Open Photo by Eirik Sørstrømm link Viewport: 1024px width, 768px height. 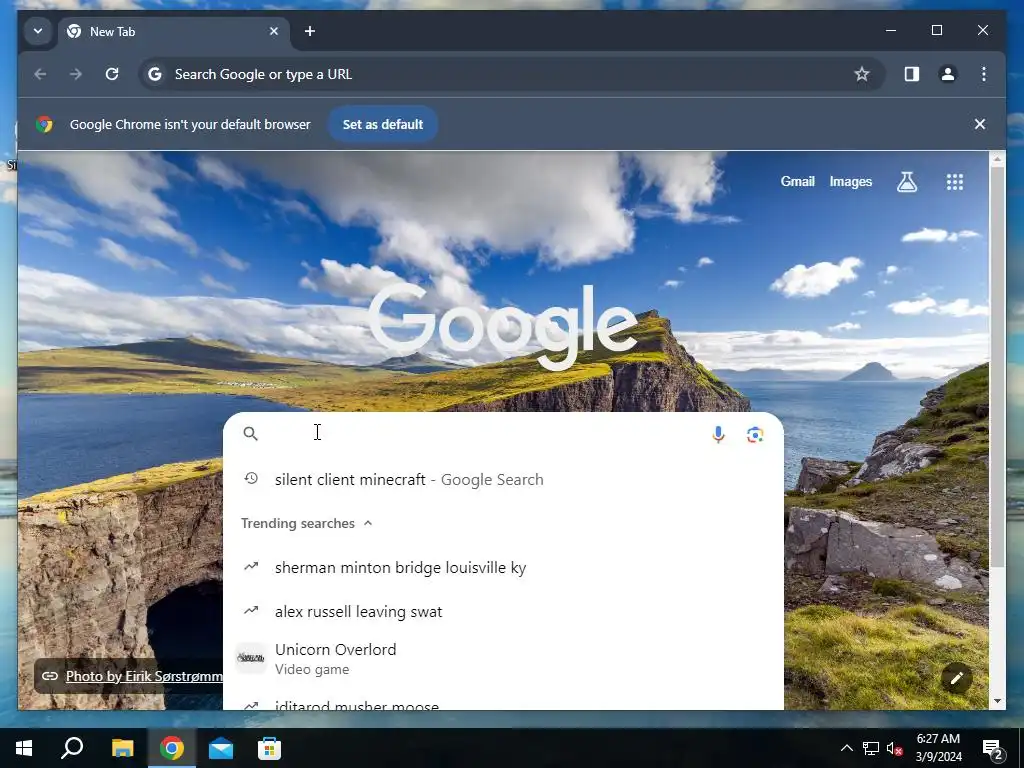click(144, 676)
